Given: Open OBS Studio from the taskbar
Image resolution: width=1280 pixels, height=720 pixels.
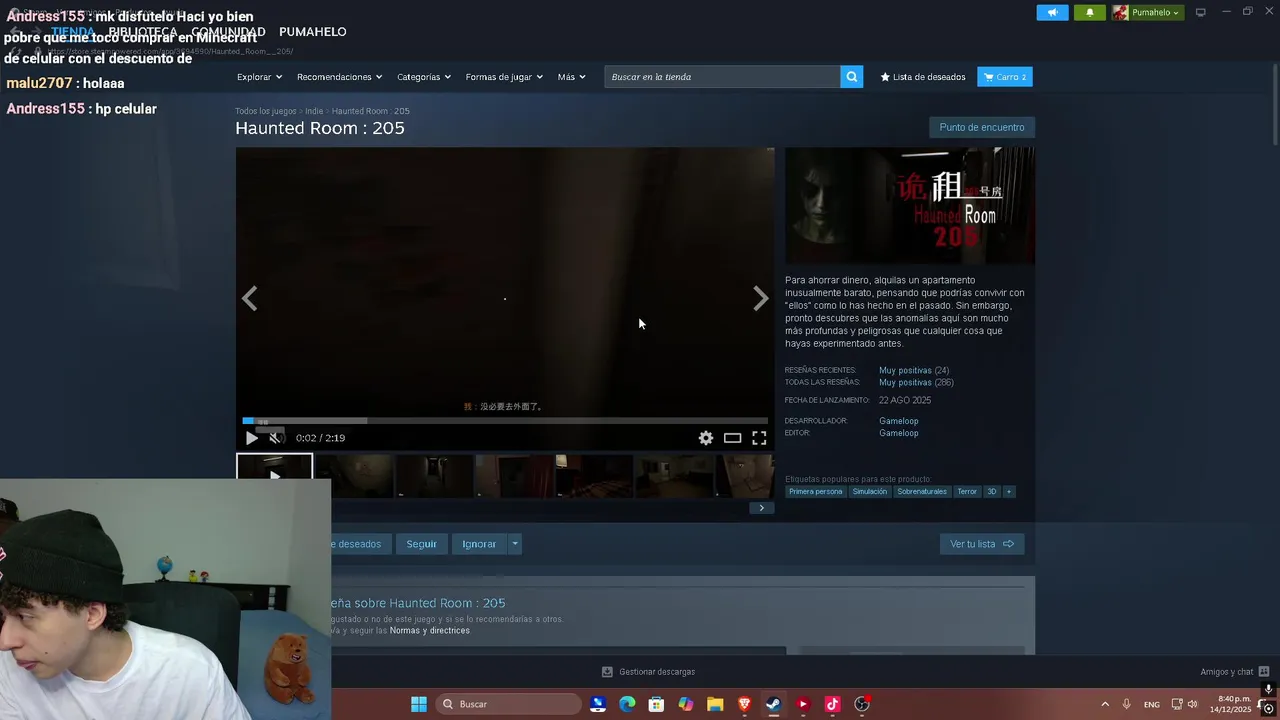Looking at the screenshot, I should [862, 704].
